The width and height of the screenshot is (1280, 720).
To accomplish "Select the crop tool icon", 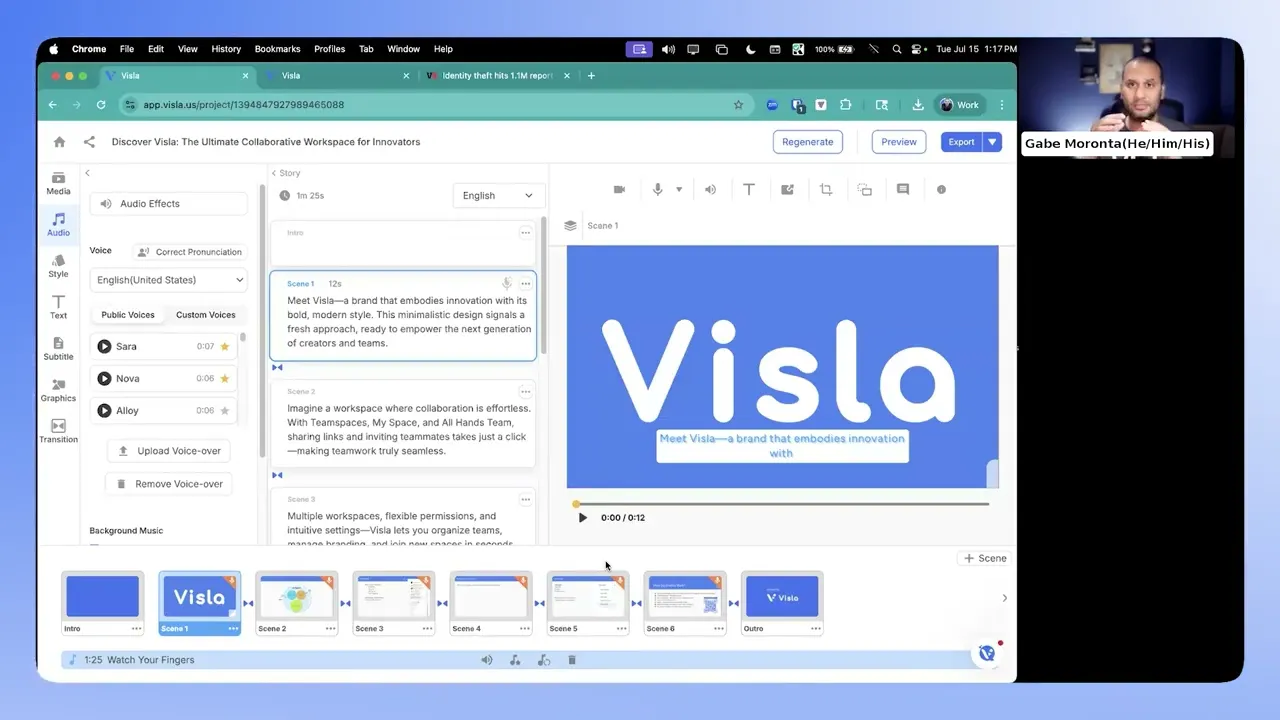I will [x=826, y=189].
